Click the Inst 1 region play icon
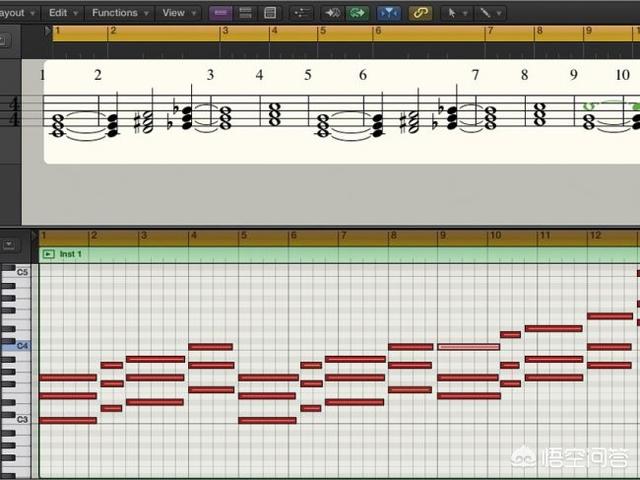 pos(48,255)
